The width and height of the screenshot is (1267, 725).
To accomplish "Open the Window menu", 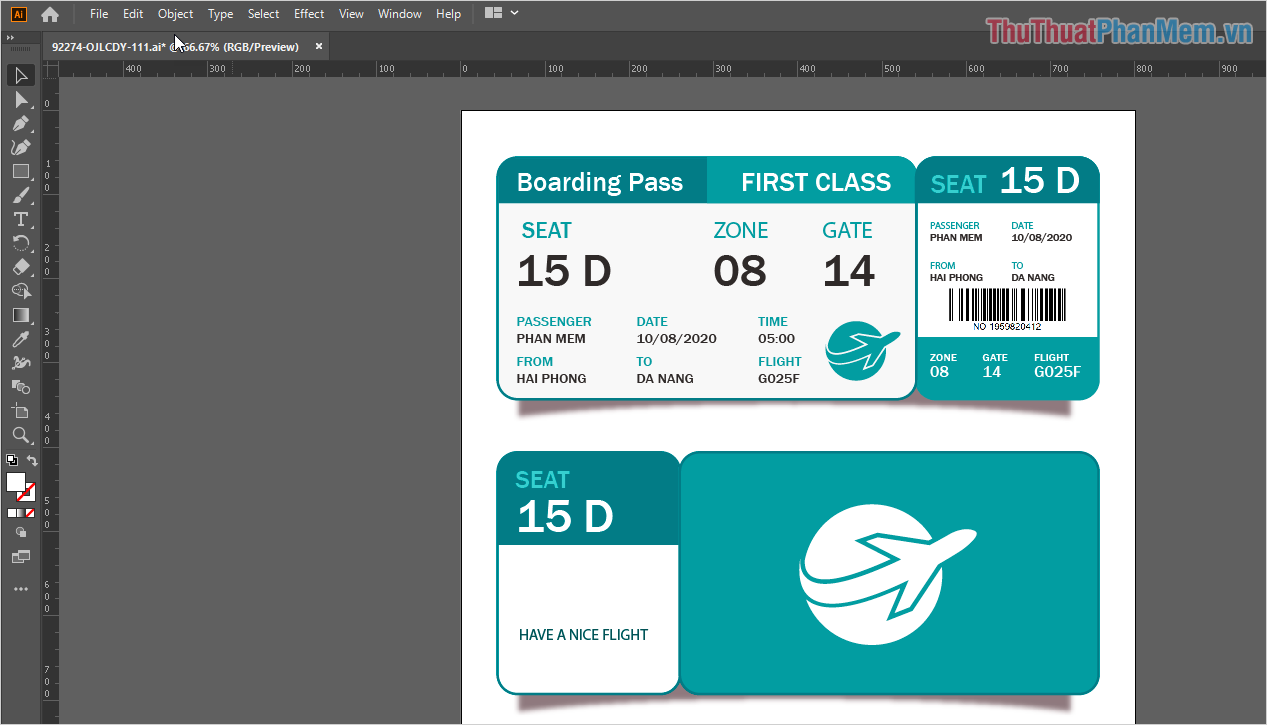I will [399, 14].
